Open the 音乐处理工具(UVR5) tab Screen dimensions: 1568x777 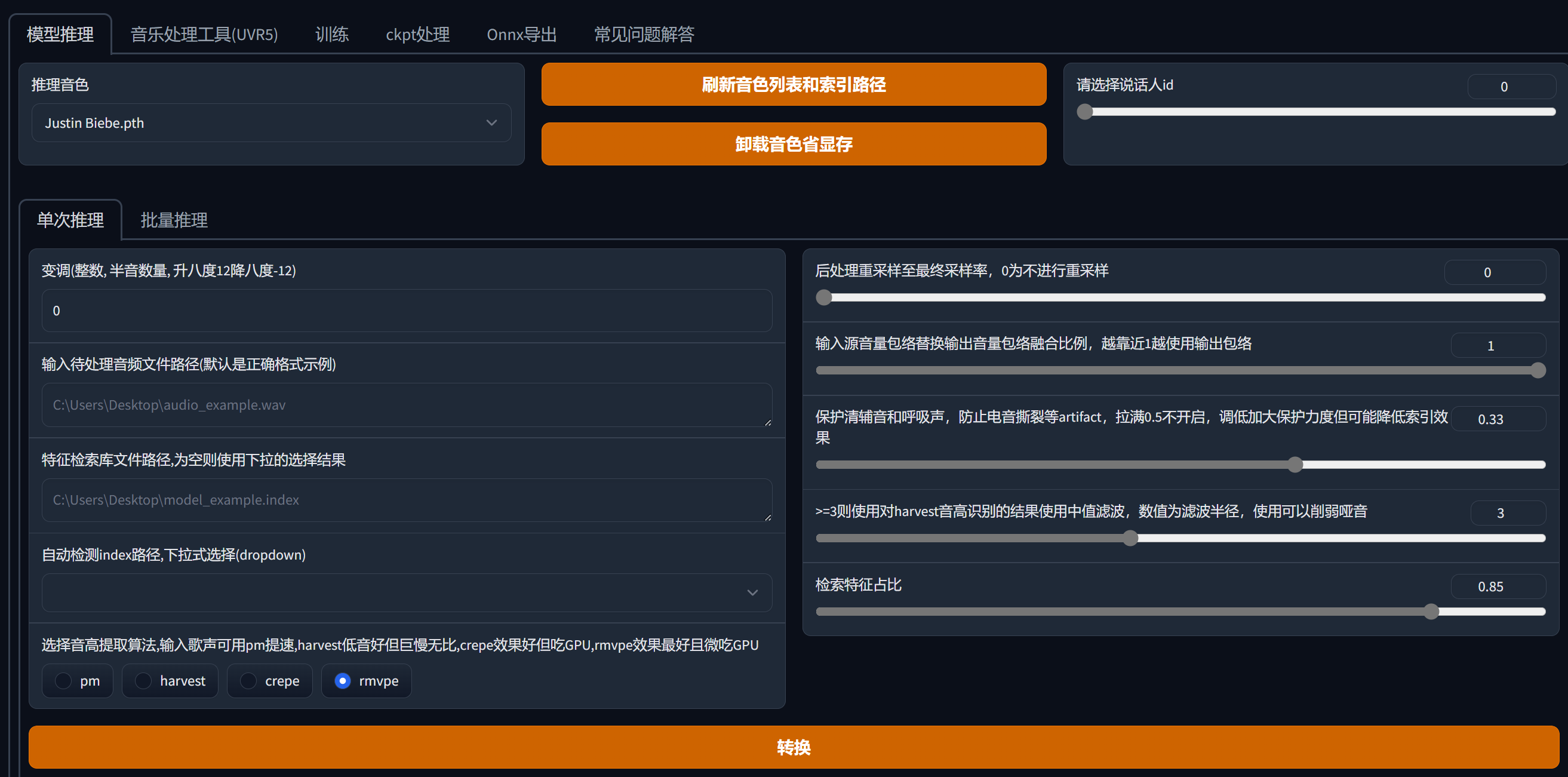tap(204, 34)
